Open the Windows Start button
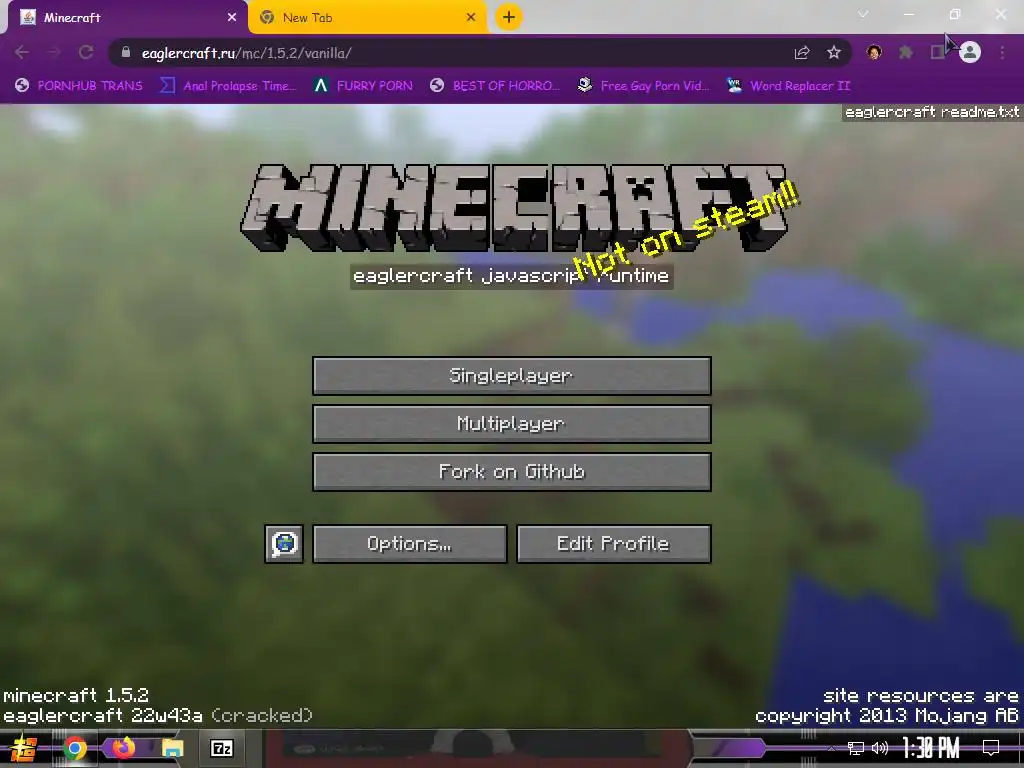 (x=24, y=748)
